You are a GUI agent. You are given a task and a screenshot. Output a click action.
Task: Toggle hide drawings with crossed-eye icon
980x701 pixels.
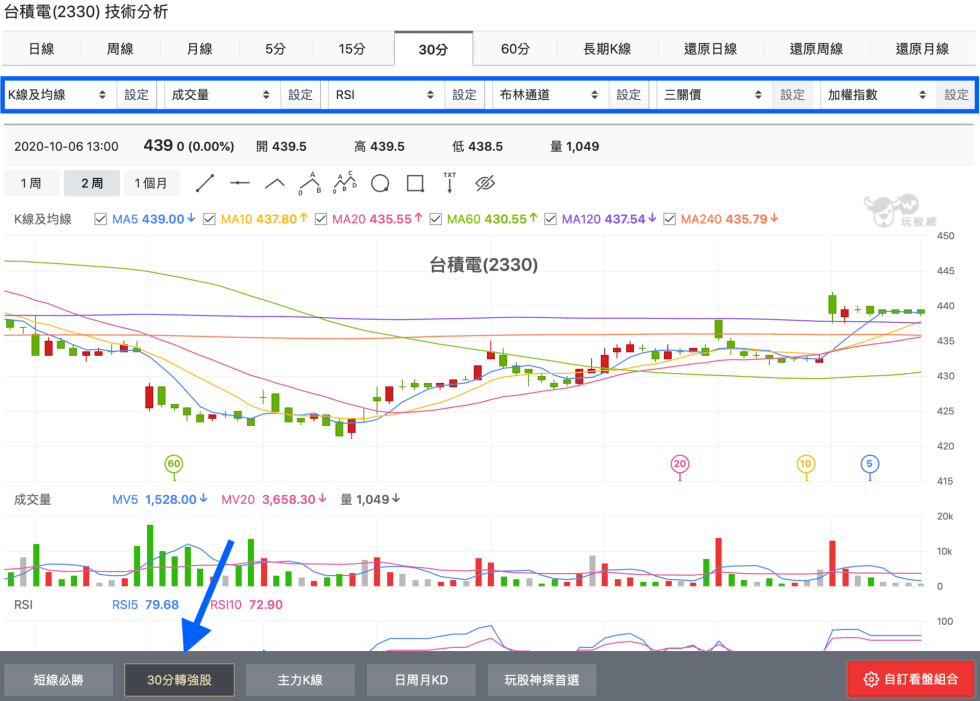485,183
